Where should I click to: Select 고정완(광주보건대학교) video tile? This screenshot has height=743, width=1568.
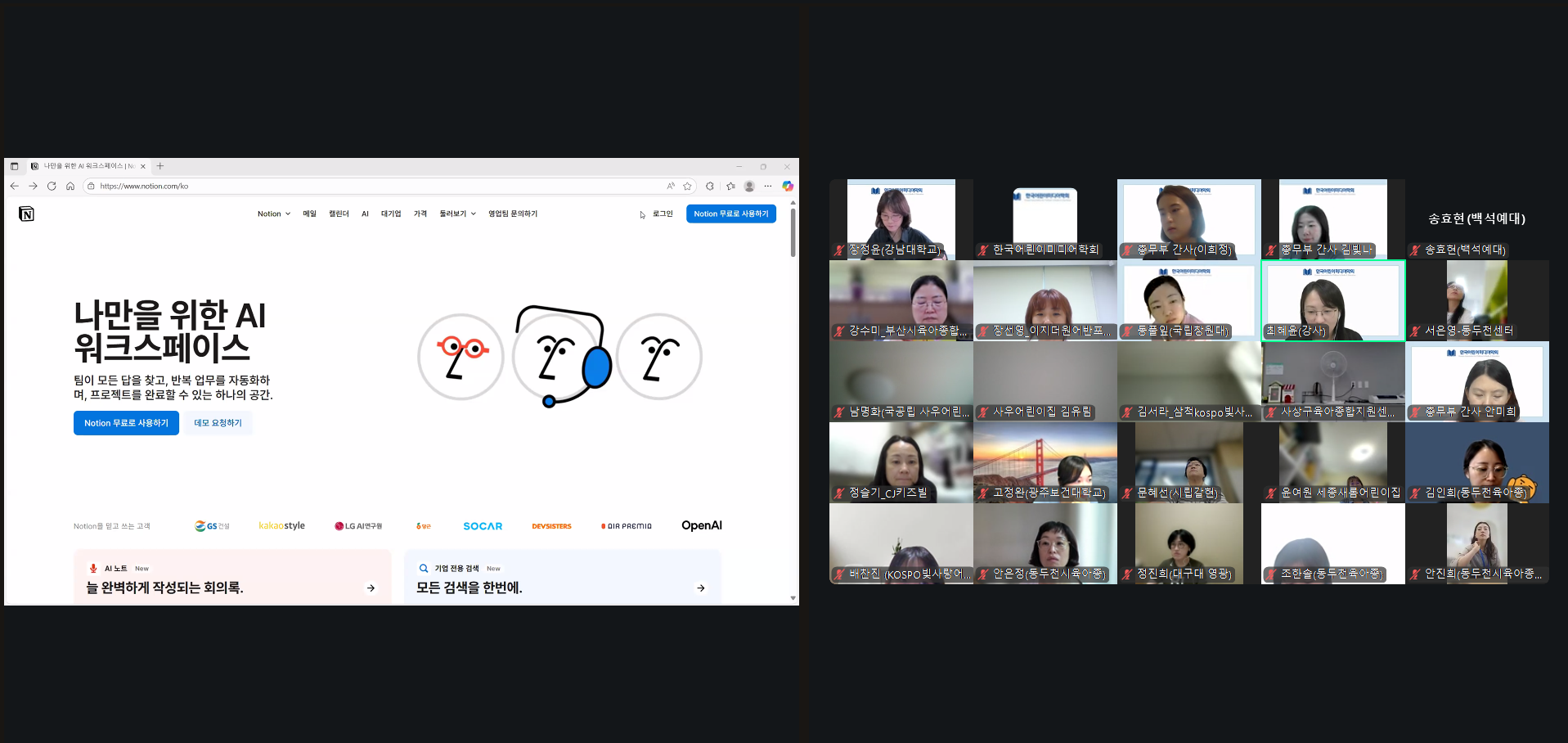pyautogui.click(x=1045, y=462)
